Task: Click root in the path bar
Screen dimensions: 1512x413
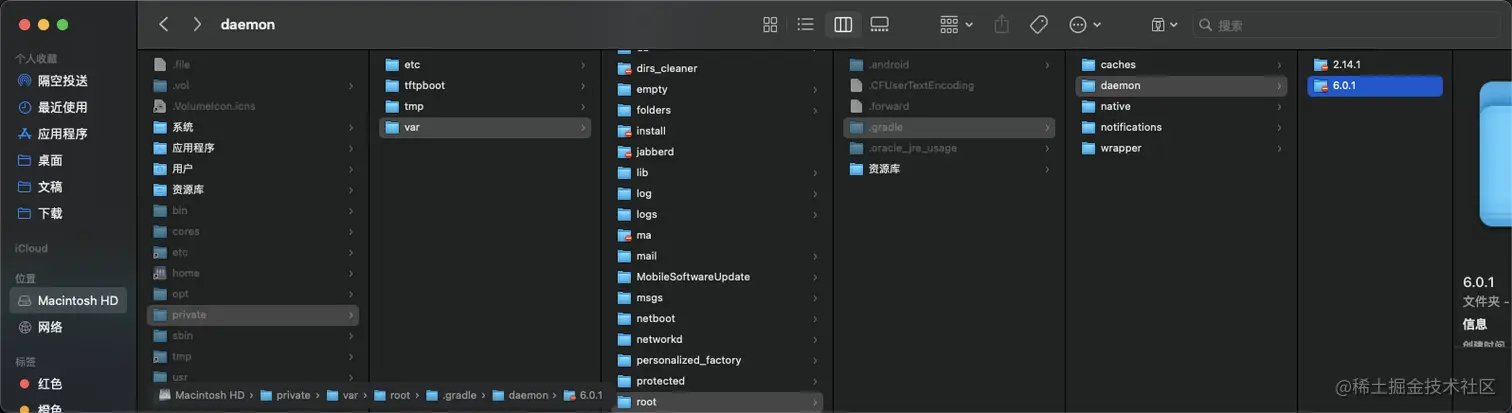Action: (392, 395)
